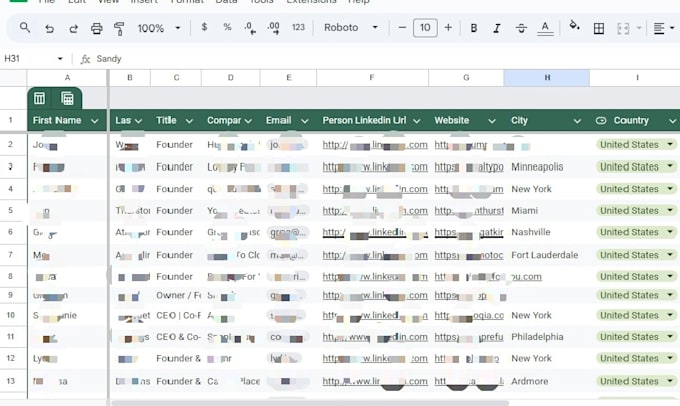The width and height of the screenshot is (680, 406).
Task: Open LinkedIn link in row 11
Action: 375,337
